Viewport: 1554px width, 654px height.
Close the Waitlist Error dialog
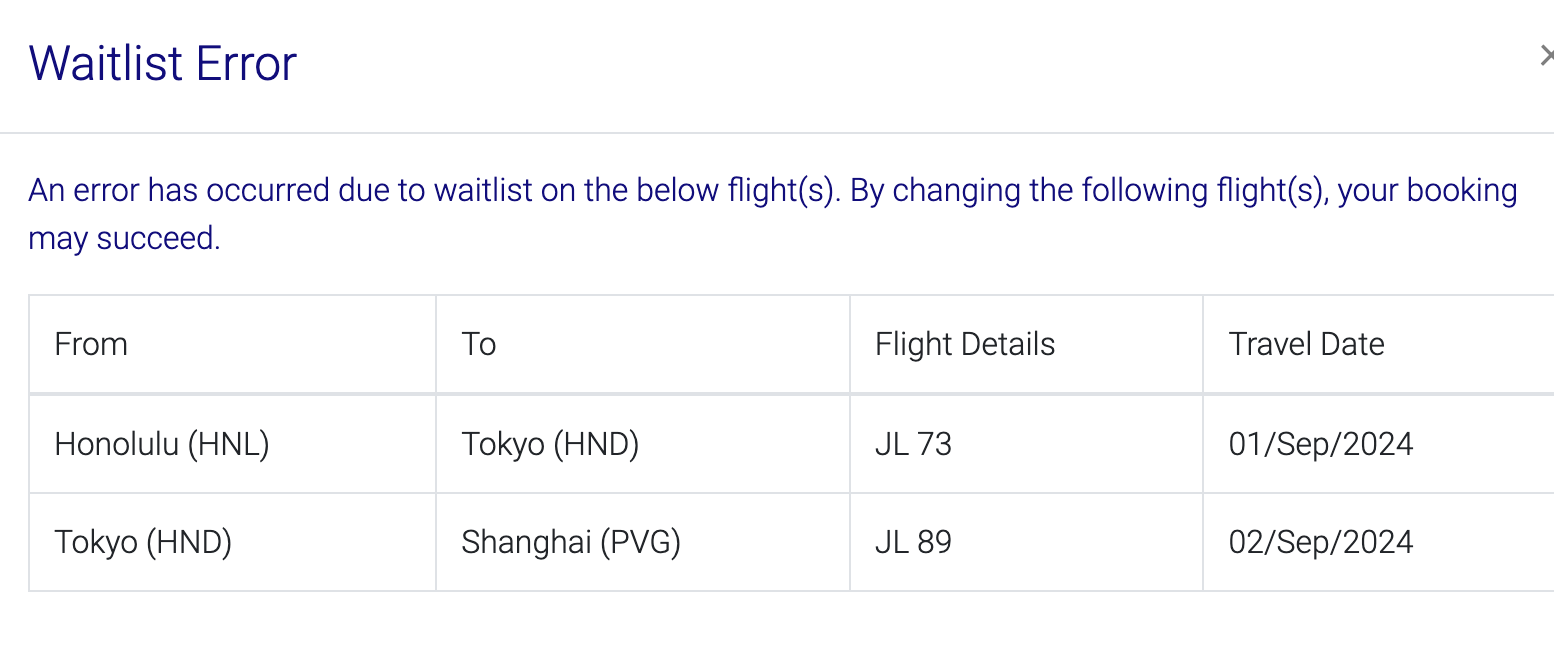pos(1546,57)
